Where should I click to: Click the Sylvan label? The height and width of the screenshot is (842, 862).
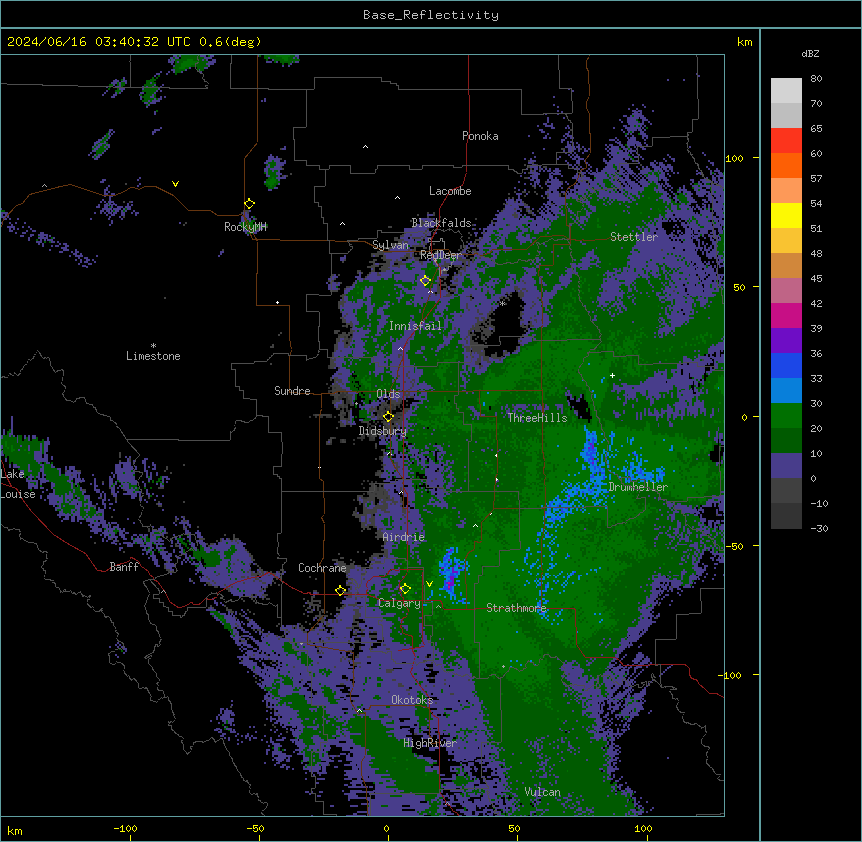pyautogui.click(x=390, y=245)
